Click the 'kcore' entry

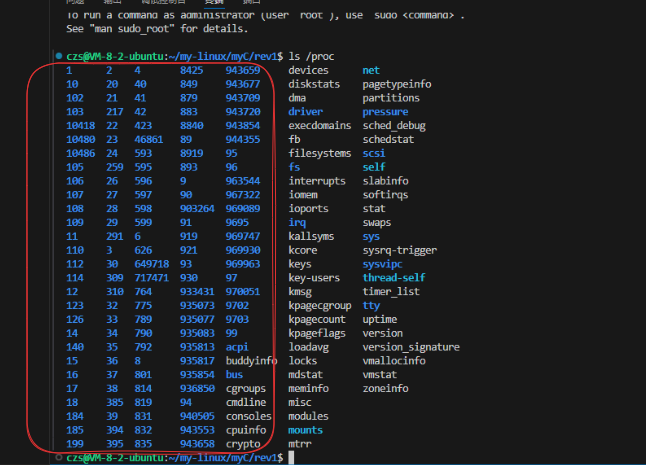pos(303,250)
